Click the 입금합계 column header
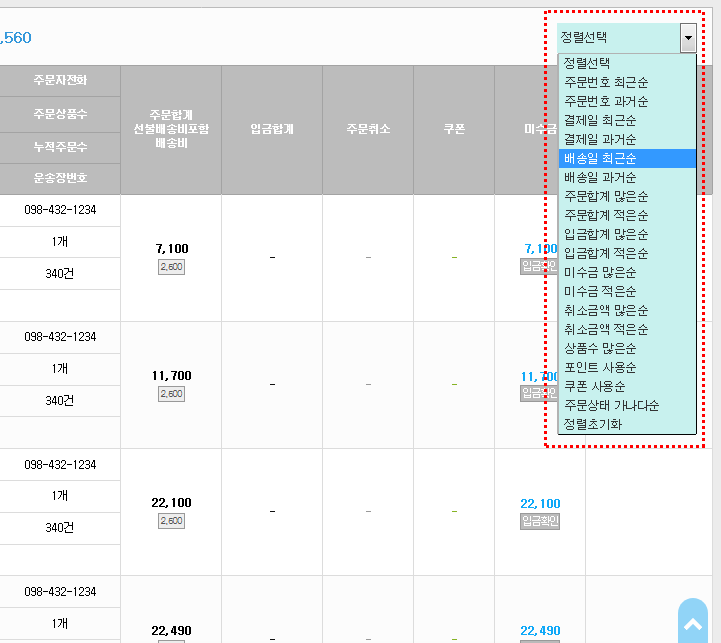721x643 pixels. coord(272,129)
